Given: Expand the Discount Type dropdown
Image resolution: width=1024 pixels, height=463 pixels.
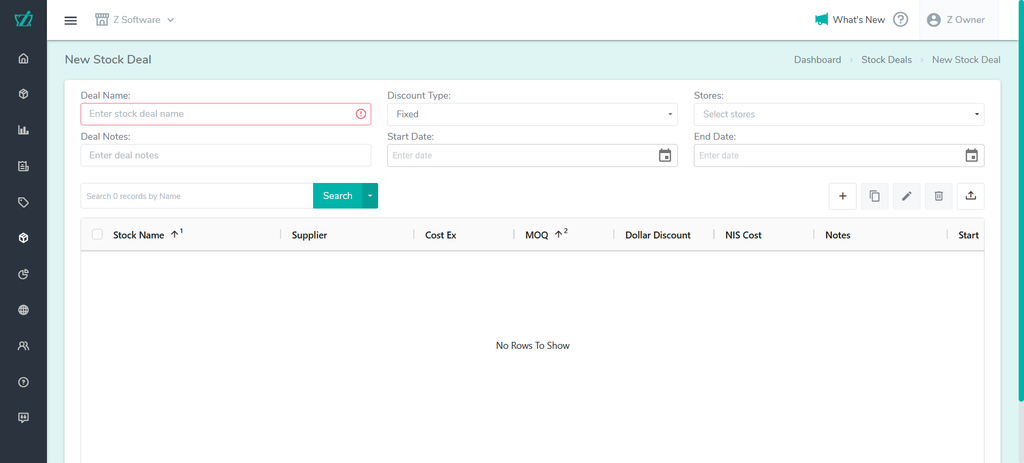Looking at the screenshot, I should [532, 114].
